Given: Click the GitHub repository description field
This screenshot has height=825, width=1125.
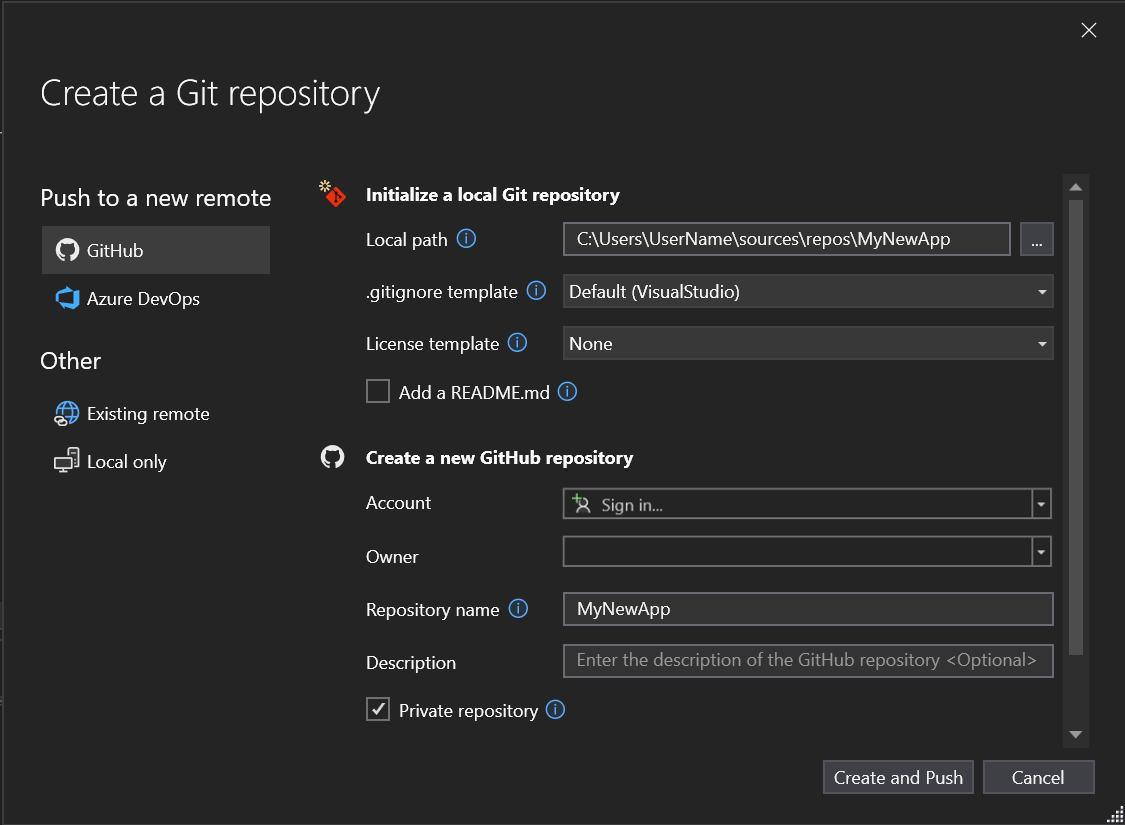Looking at the screenshot, I should pyautogui.click(x=807, y=660).
